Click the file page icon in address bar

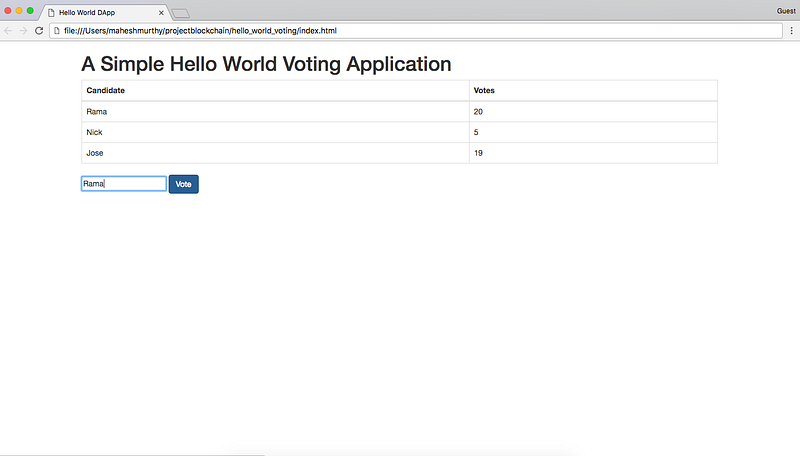click(x=57, y=31)
